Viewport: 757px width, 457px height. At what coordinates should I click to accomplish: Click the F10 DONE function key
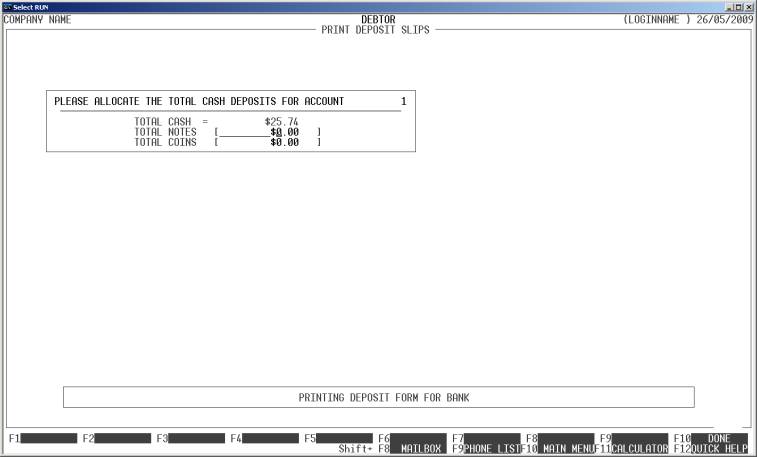tap(718, 438)
